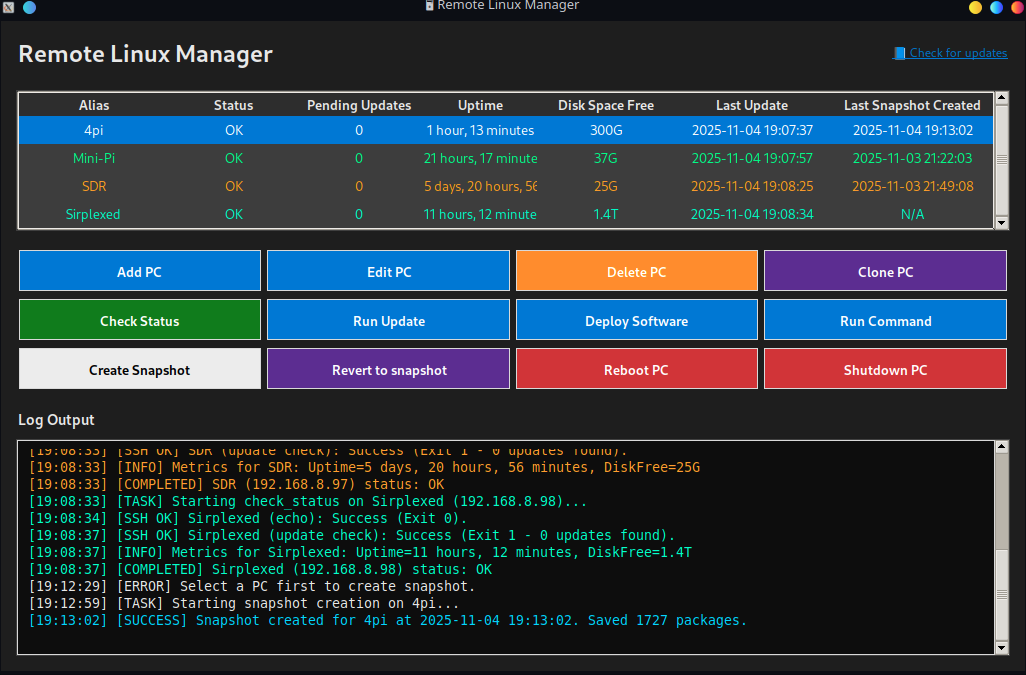
Task: Select the Mini-Pi row in the table
Action: pos(94,158)
